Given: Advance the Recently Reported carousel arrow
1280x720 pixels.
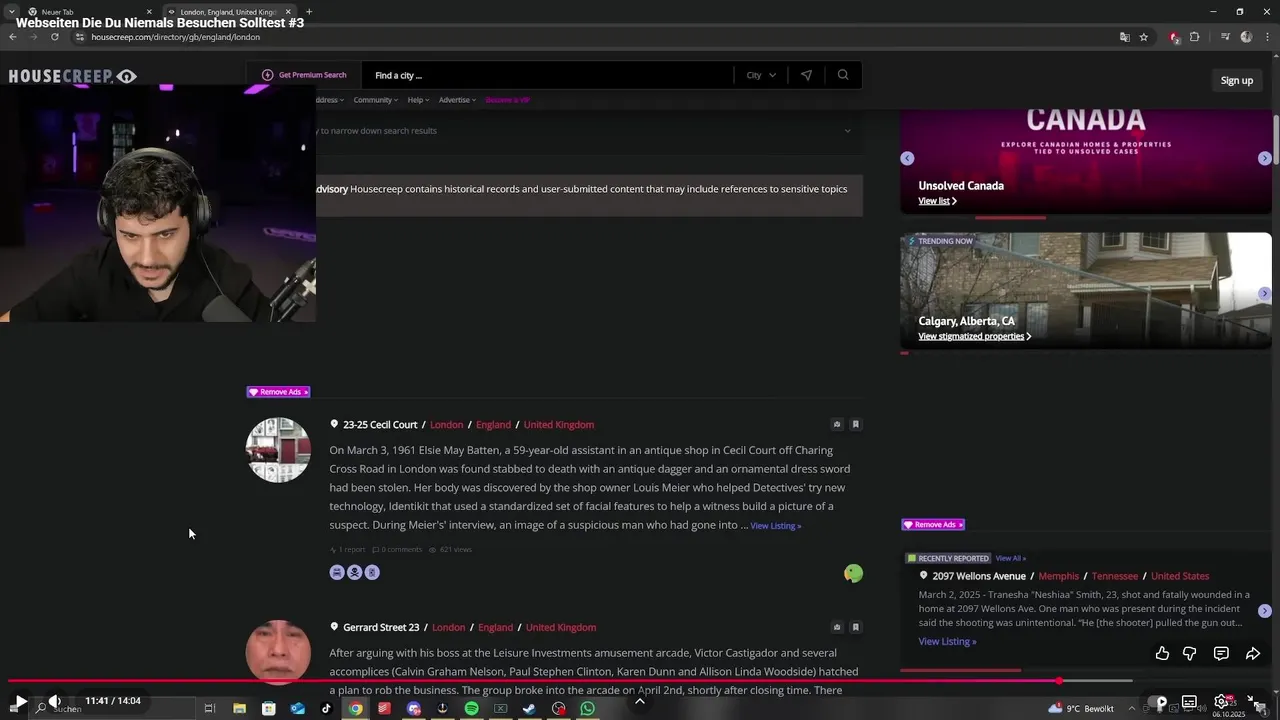Looking at the screenshot, I should [1264, 610].
